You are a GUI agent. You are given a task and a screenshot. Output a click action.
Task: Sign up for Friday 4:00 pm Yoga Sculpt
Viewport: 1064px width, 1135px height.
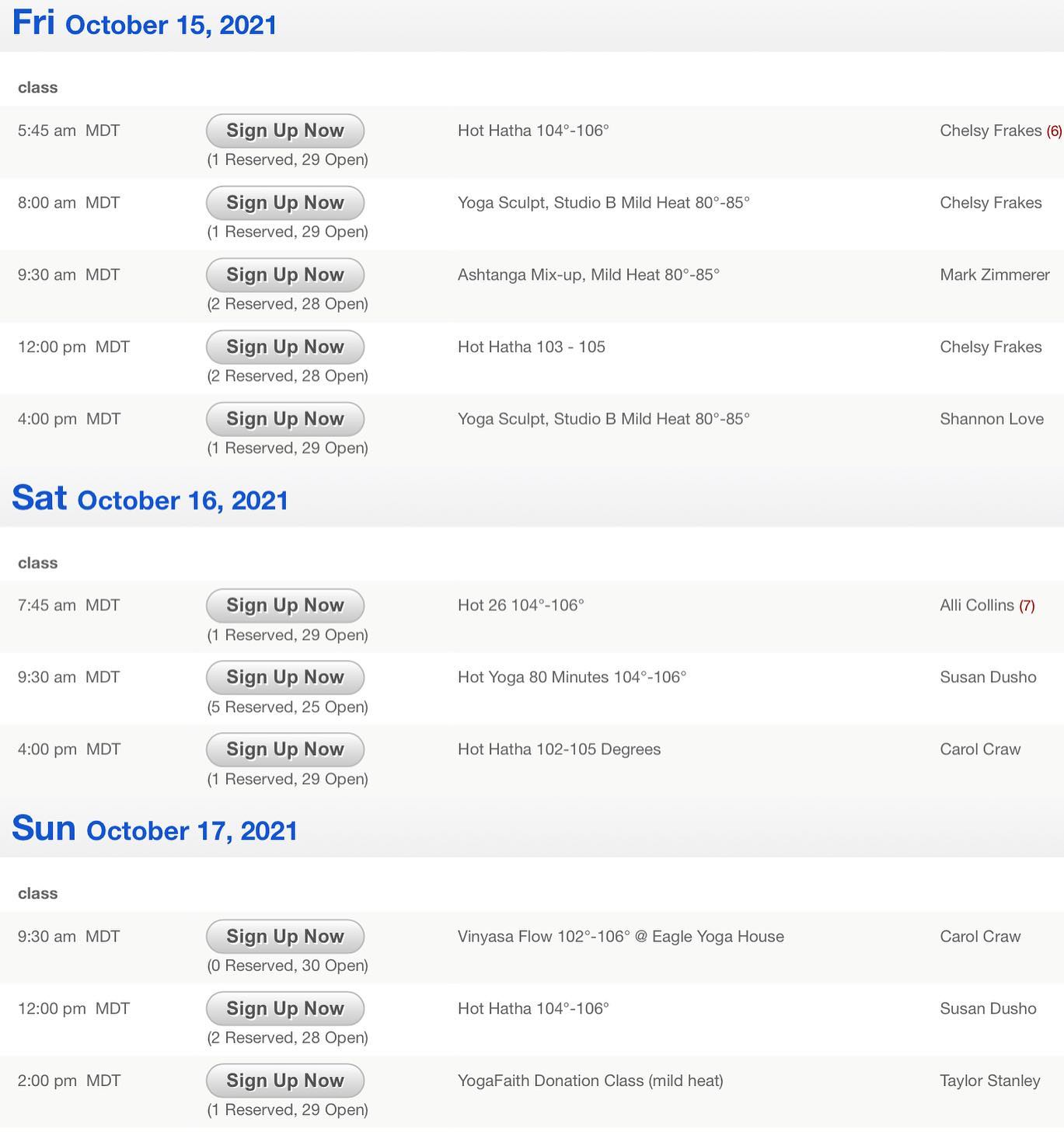tap(285, 419)
